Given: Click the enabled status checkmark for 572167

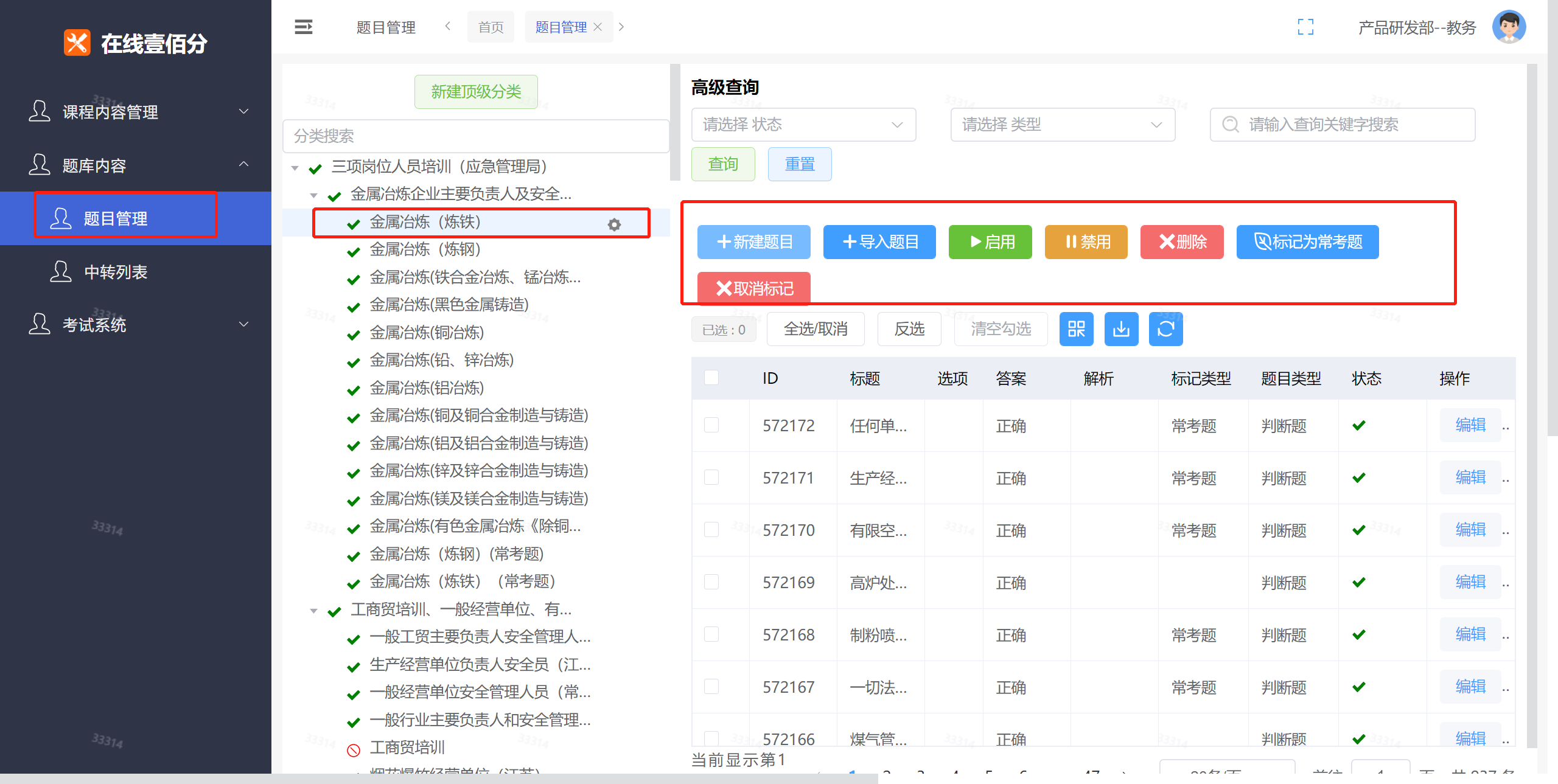Looking at the screenshot, I should pyautogui.click(x=1358, y=687).
